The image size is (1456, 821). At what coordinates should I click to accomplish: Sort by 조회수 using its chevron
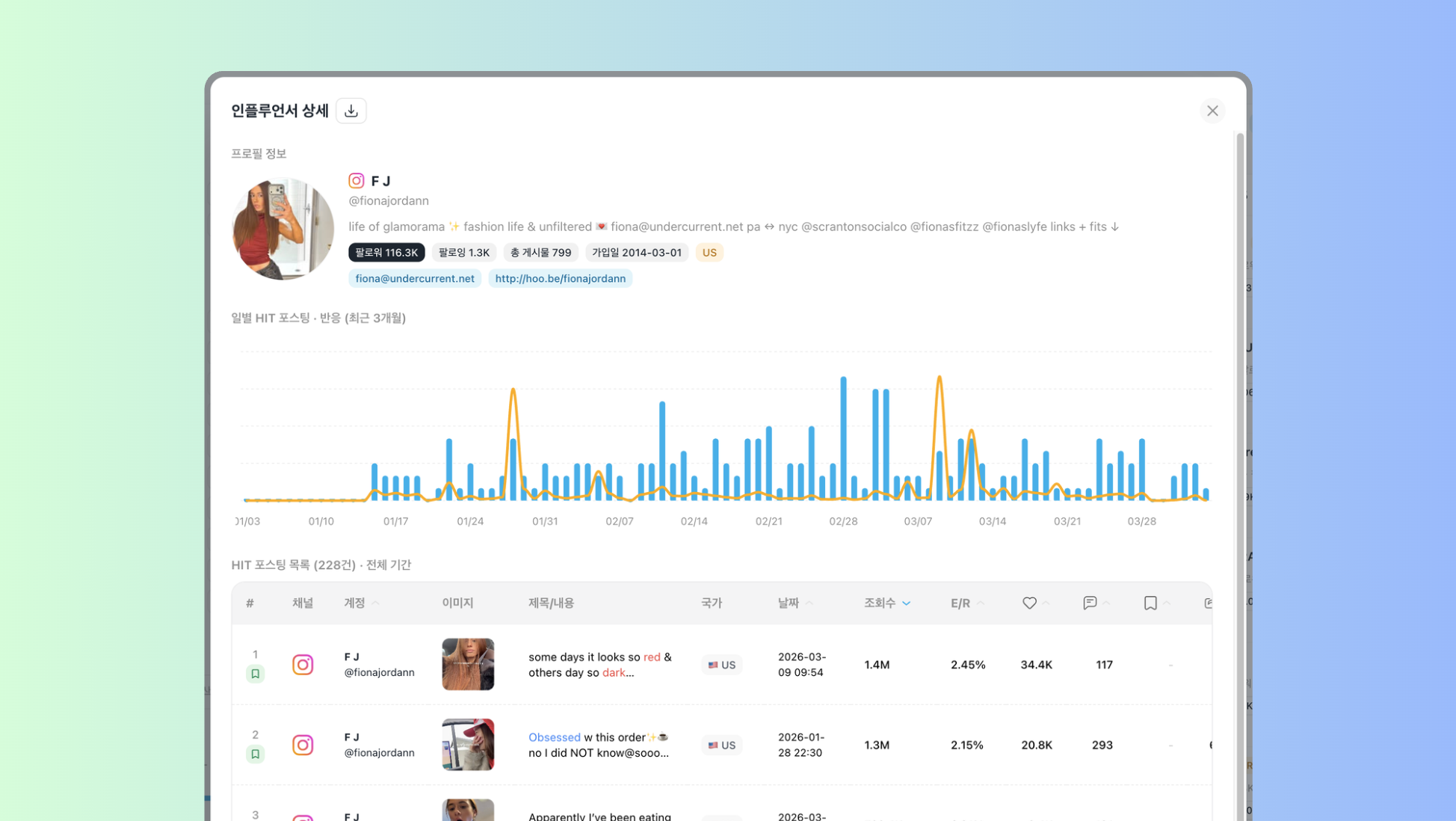click(x=906, y=603)
